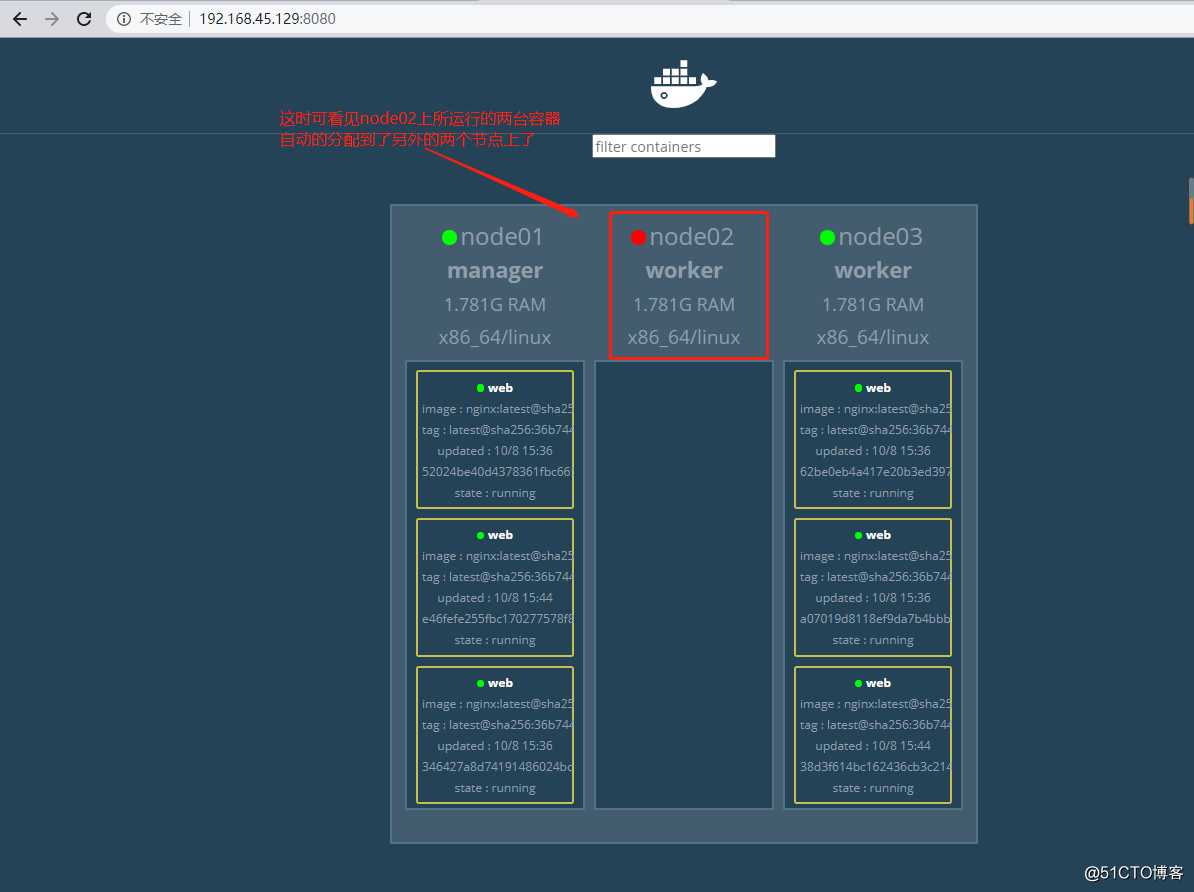Select the node03 worker header label
1194x892 pixels.
(x=873, y=270)
